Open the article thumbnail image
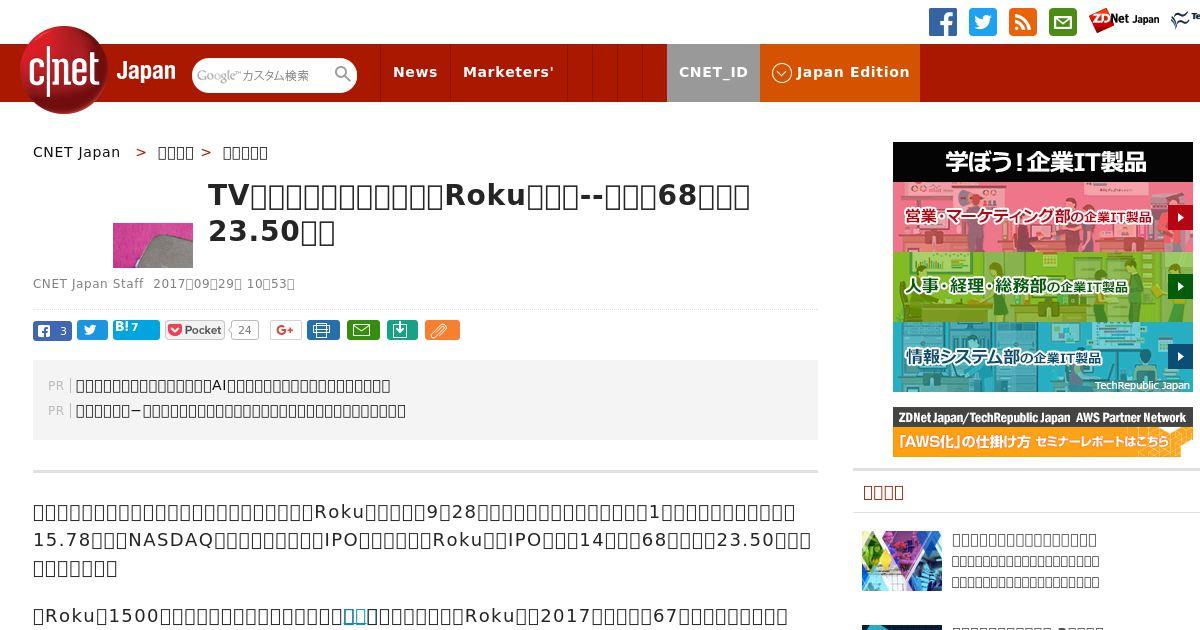 (153, 245)
